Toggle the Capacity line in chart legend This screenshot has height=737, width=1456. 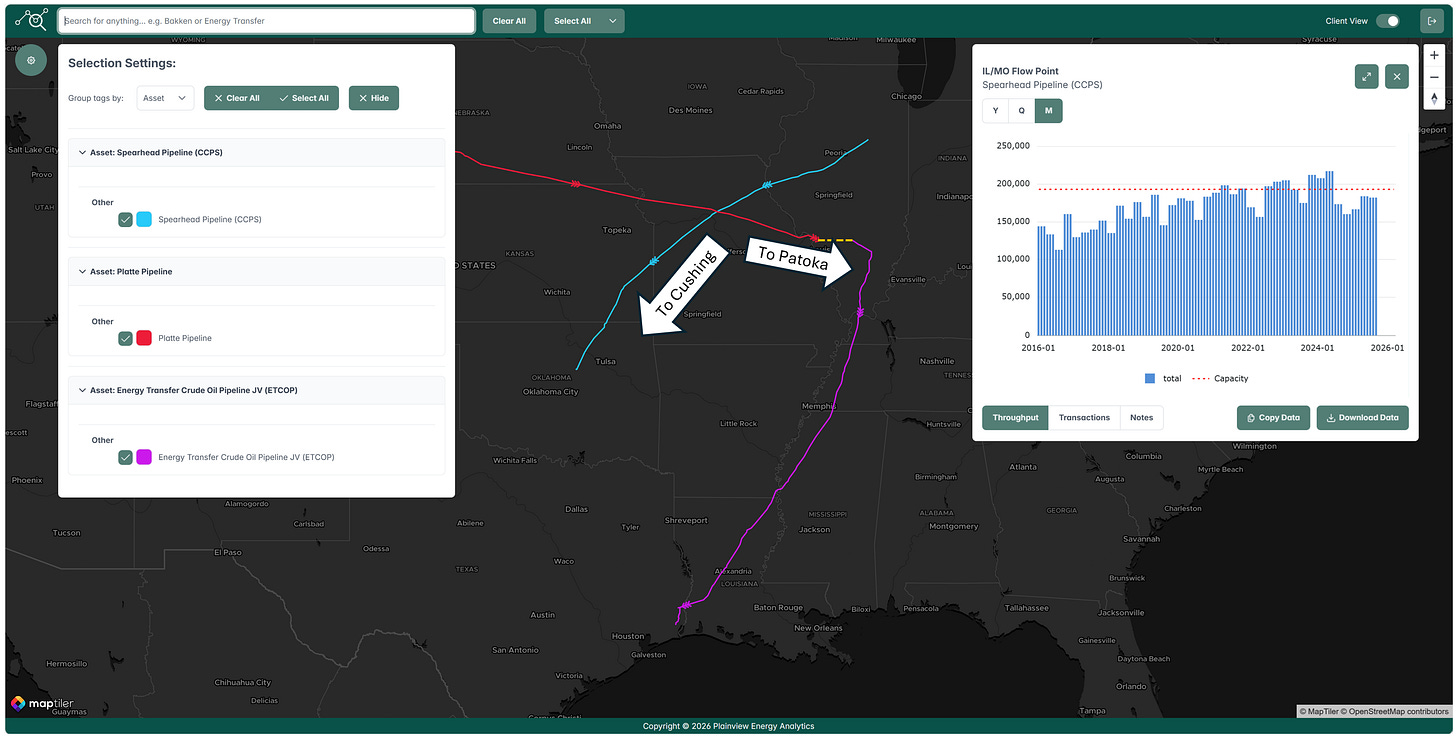(1220, 378)
